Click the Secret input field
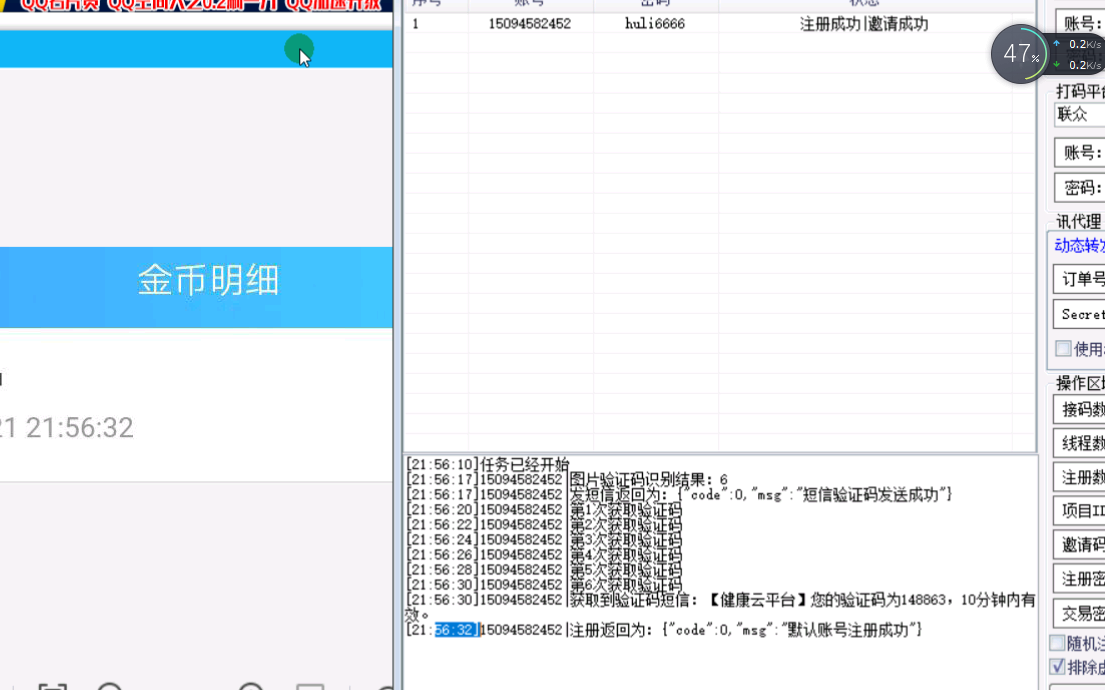The width and height of the screenshot is (1105, 690). pyautogui.click(x=1080, y=314)
